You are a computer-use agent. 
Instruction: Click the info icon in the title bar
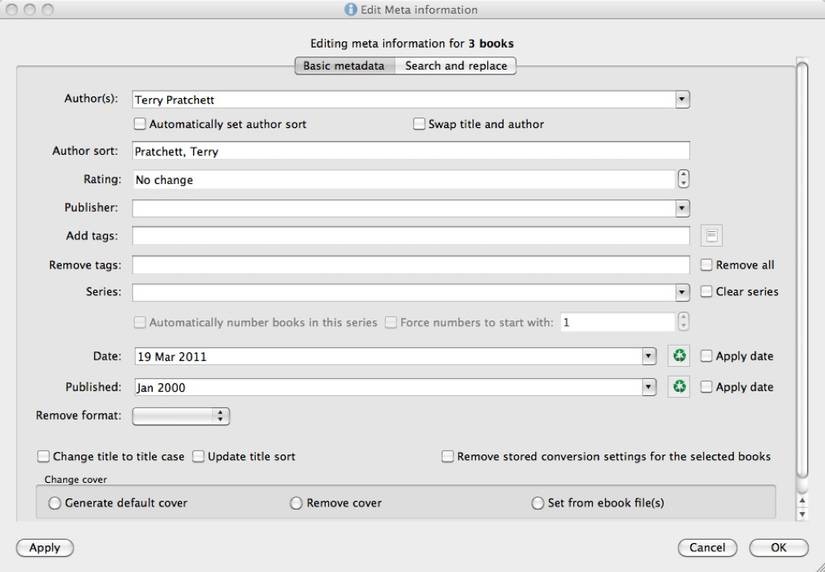350,9
